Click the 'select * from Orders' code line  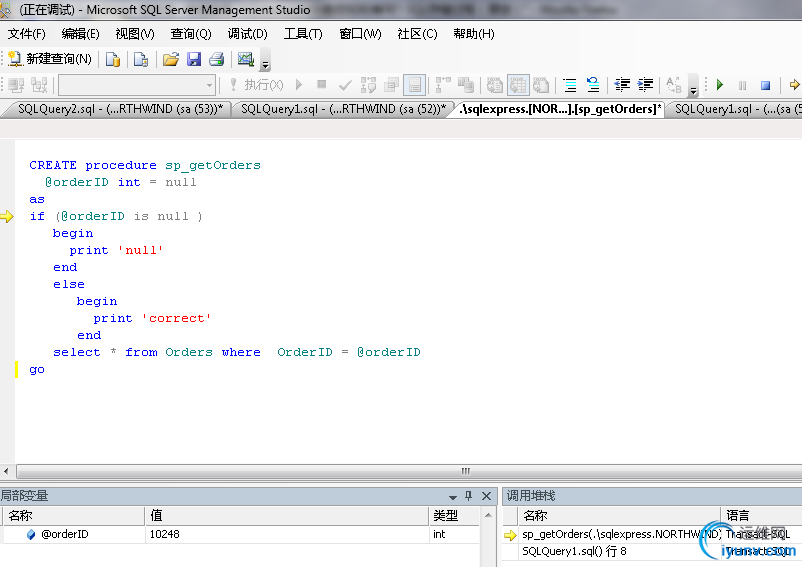pyautogui.click(x=237, y=352)
